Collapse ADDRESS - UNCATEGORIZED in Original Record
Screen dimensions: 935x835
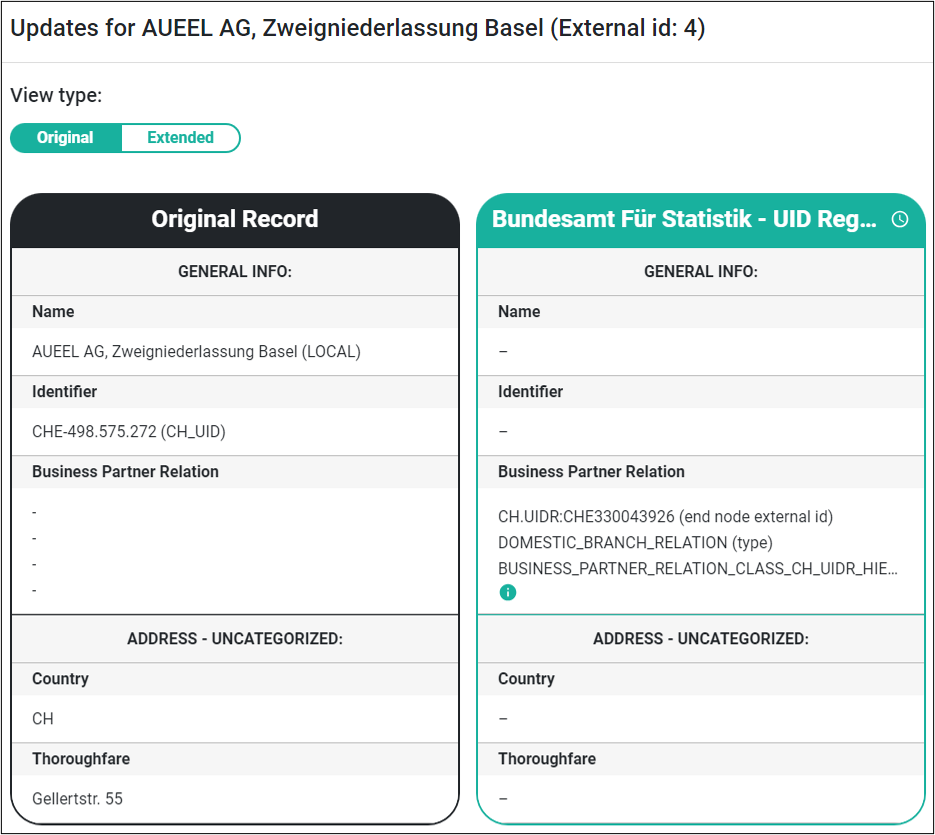pyautogui.click(x=235, y=639)
